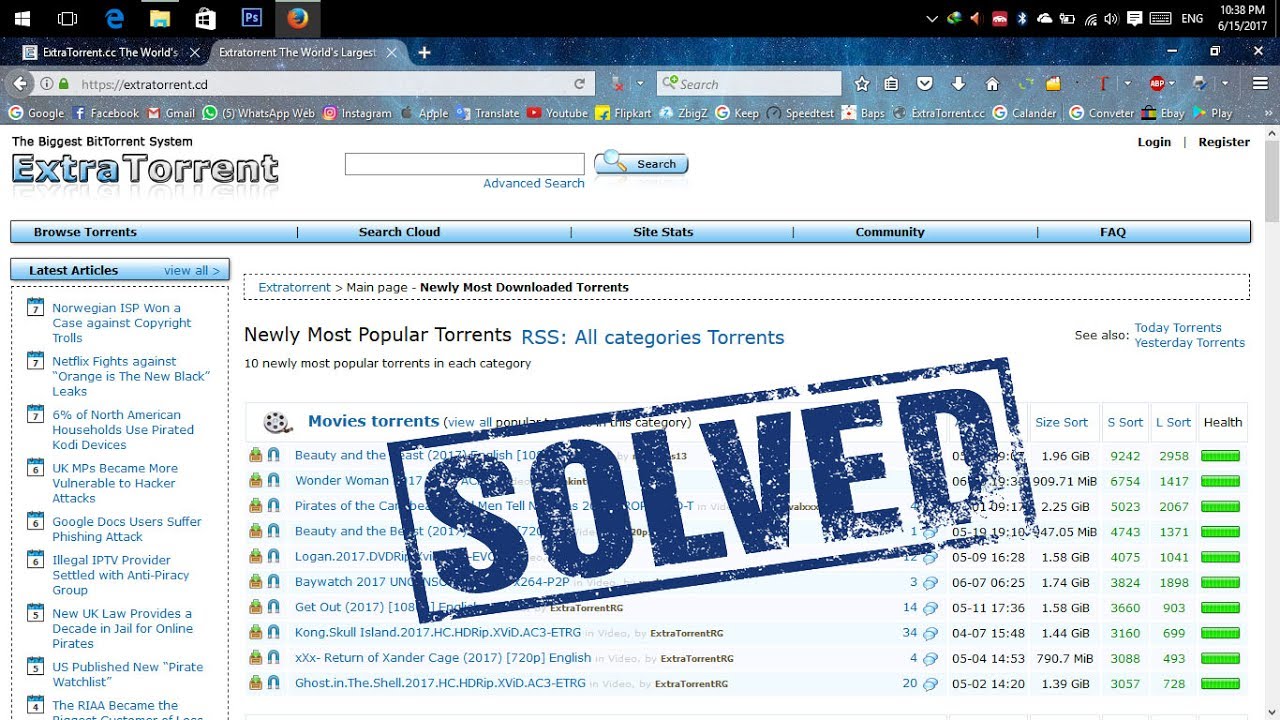Open Community menu item
Image resolution: width=1280 pixels, height=720 pixels.
[890, 232]
